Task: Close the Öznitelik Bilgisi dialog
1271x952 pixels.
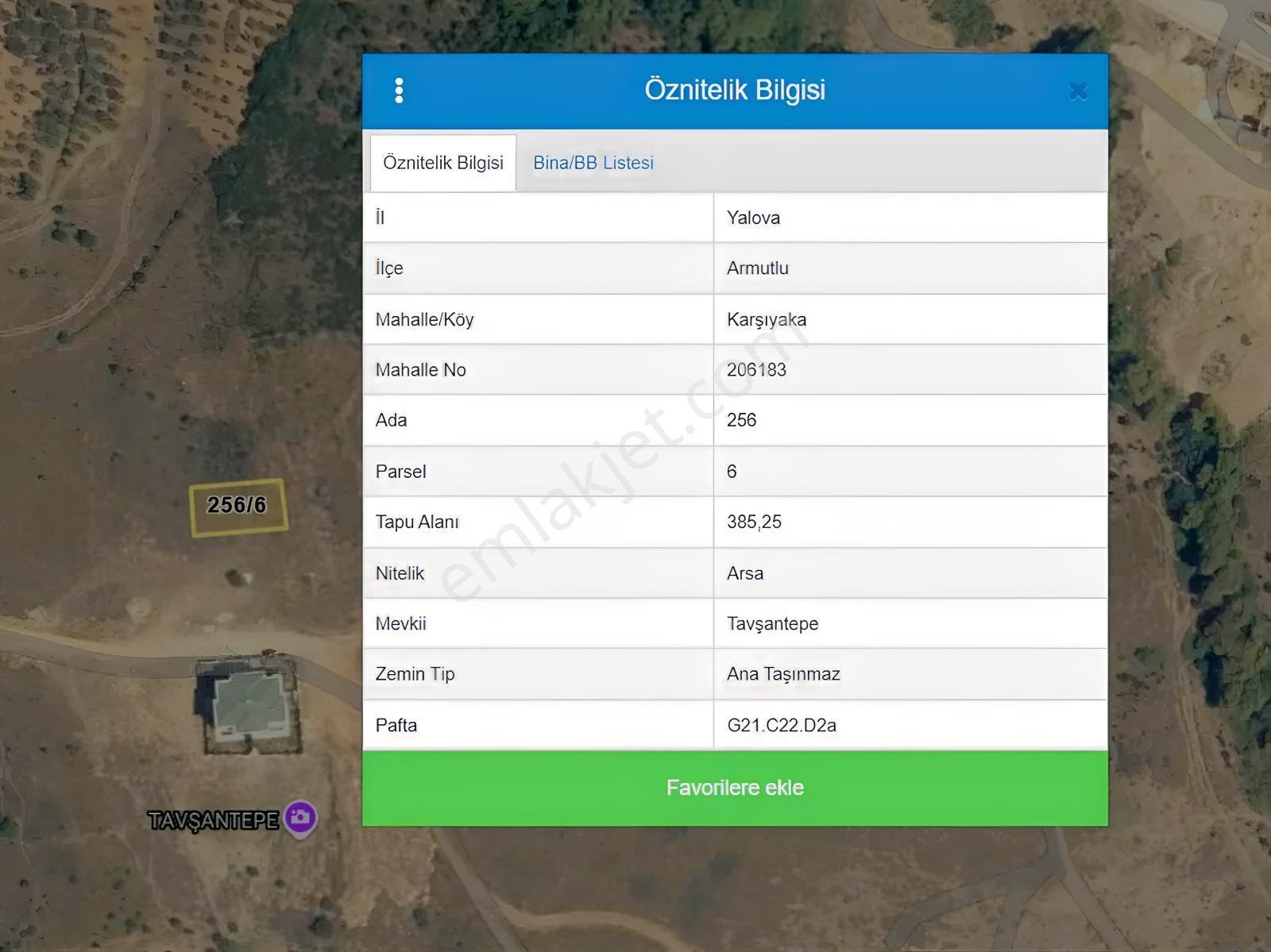Action: coord(1078,91)
